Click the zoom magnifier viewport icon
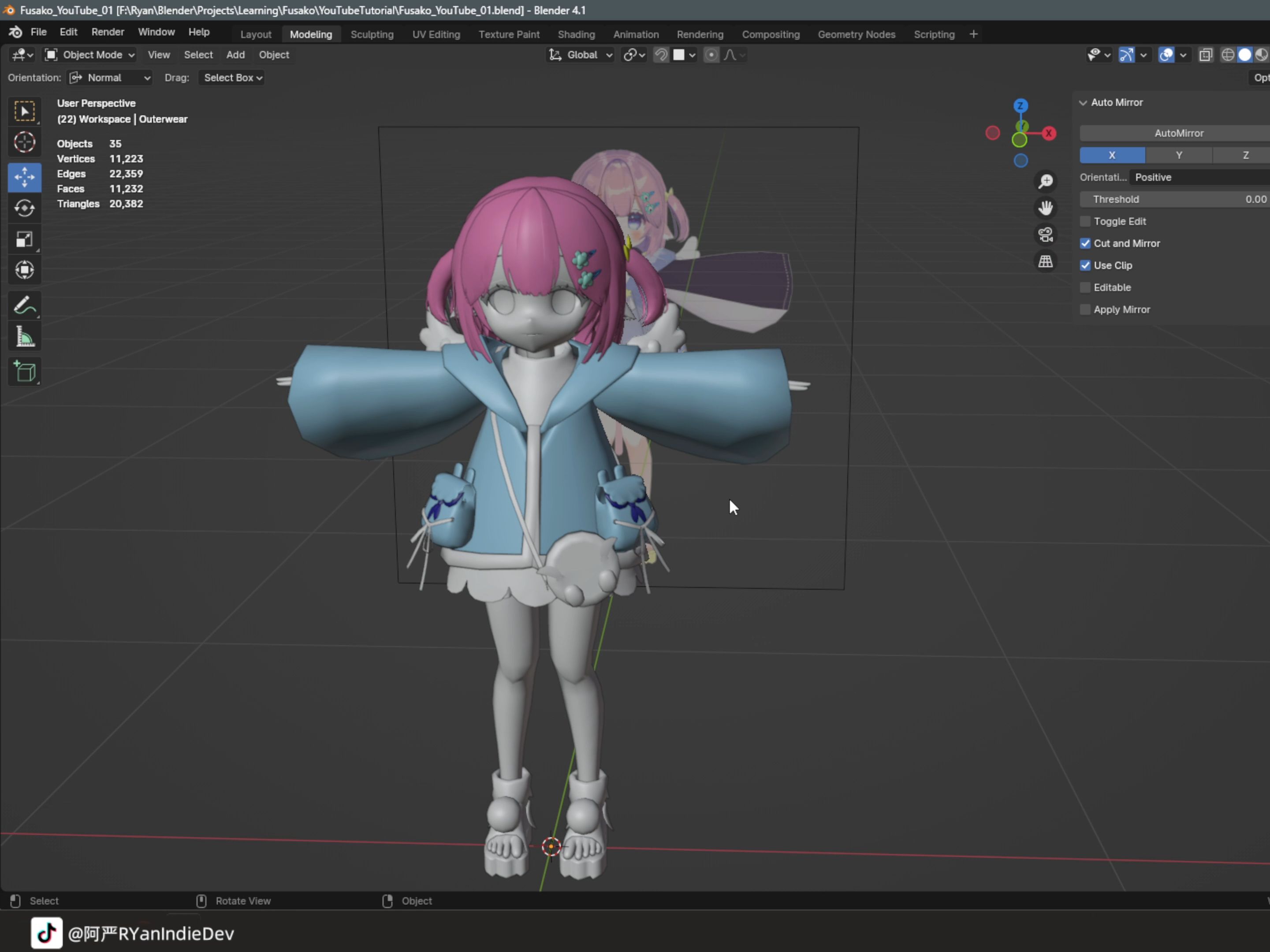This screenshot has width=1270, height=952. click(1045, 181)
